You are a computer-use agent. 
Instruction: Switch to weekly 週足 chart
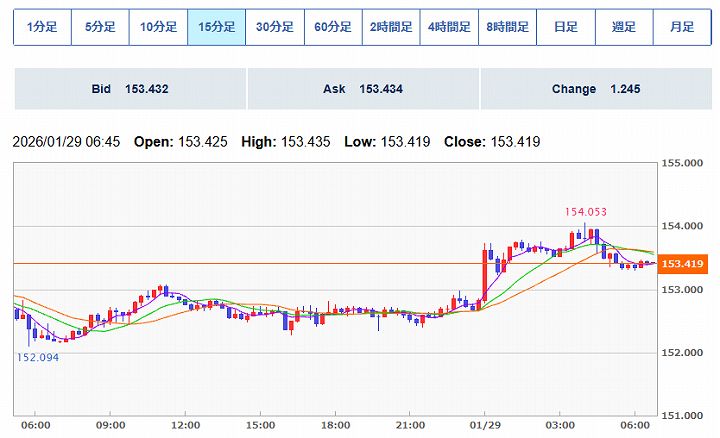pos(623,27)
